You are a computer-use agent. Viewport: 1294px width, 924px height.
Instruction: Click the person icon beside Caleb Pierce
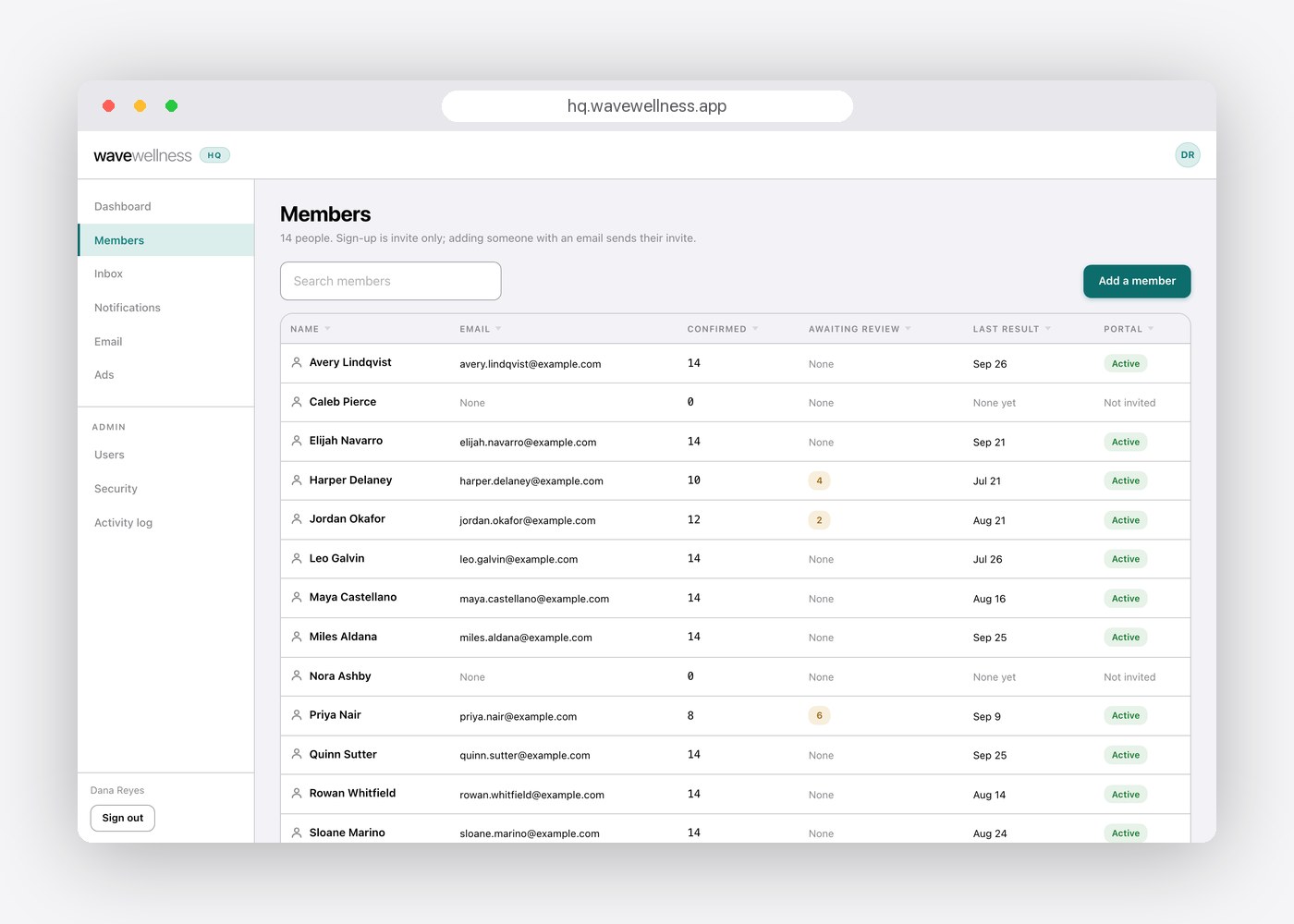click(297, 402)
